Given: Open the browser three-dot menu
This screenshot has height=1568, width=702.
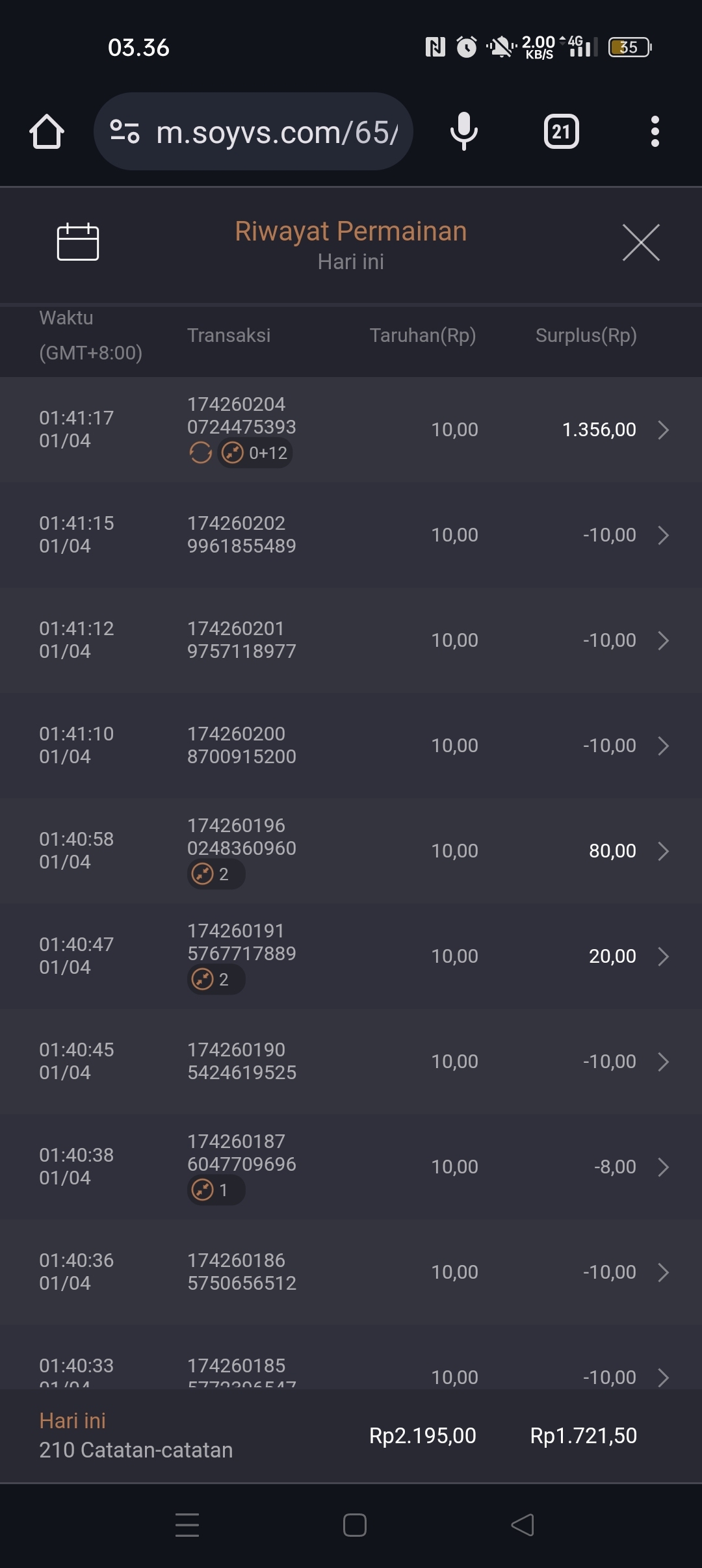Looking at the screenshot, I should [x=655, y=132].
